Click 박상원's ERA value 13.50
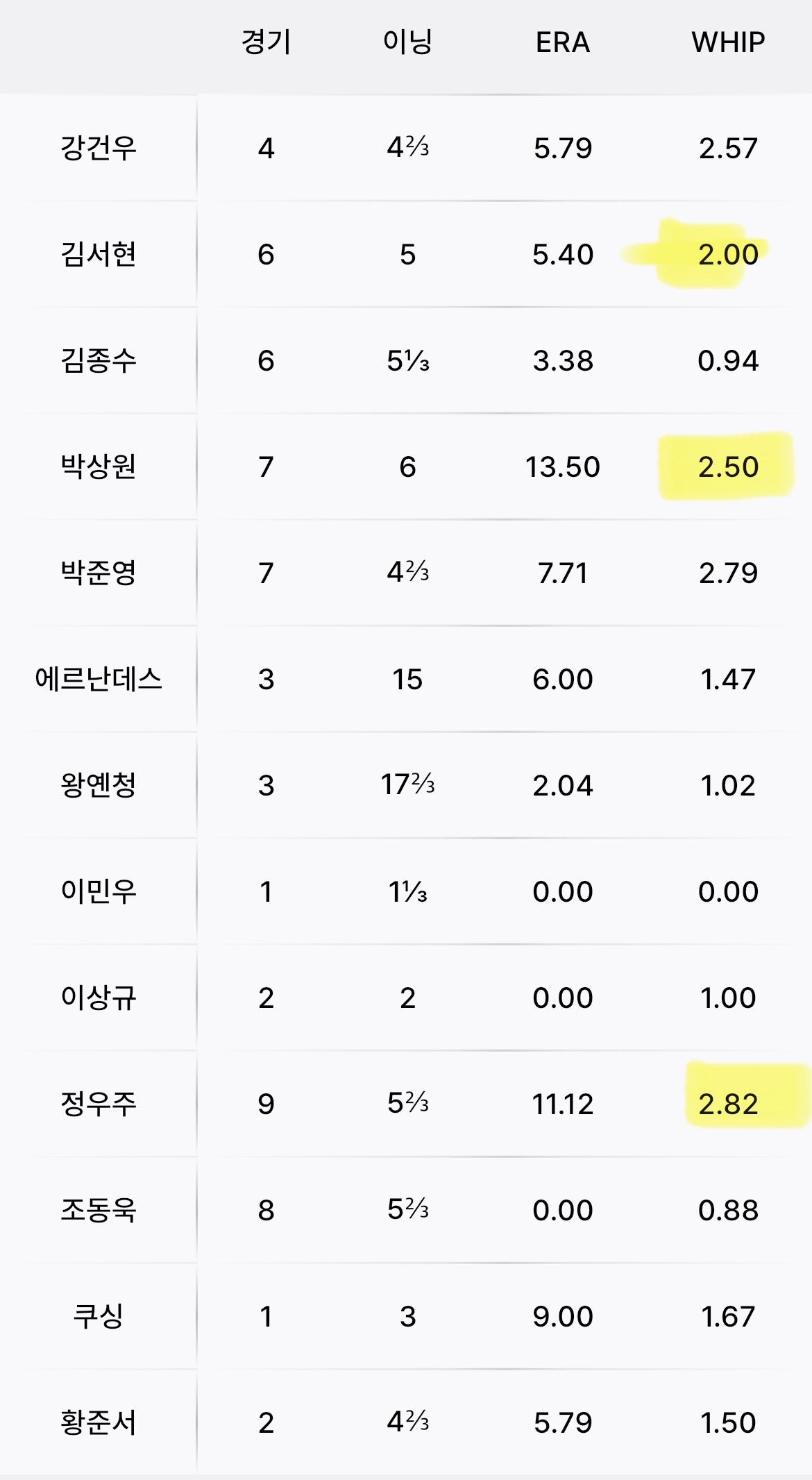Image resolution: width=812 pixels, height=1480 pixels. click(x=562, y=467)
